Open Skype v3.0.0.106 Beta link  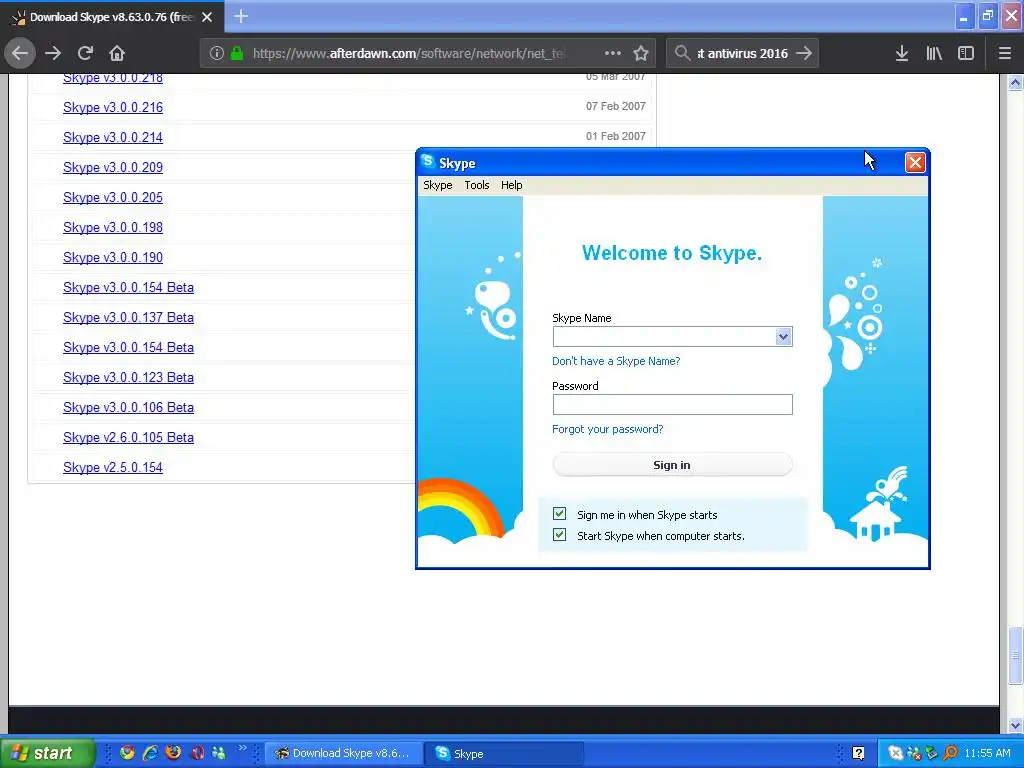128,408
